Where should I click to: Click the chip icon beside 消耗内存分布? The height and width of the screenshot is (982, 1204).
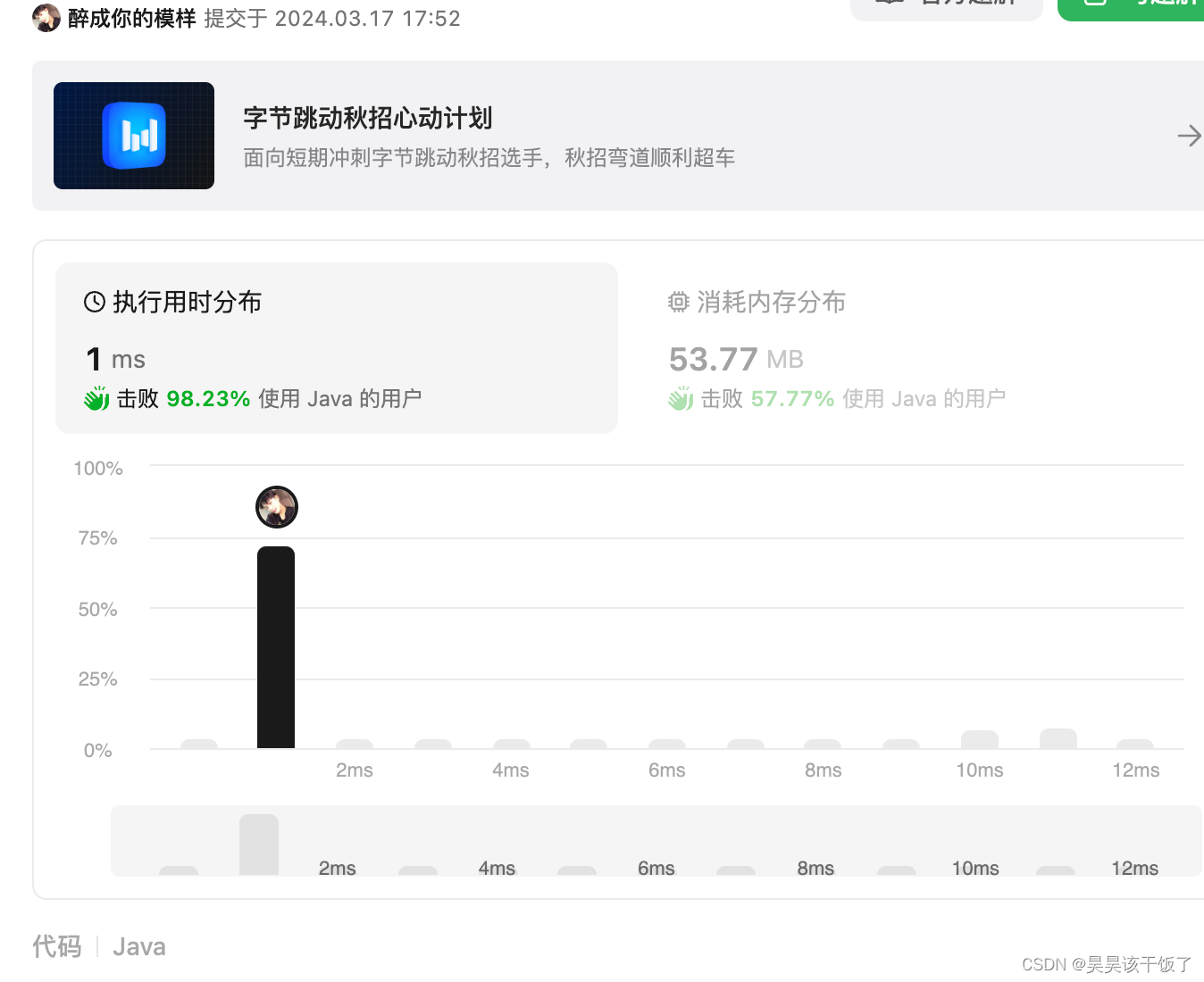pyautogui.click(x=679, y=302)
